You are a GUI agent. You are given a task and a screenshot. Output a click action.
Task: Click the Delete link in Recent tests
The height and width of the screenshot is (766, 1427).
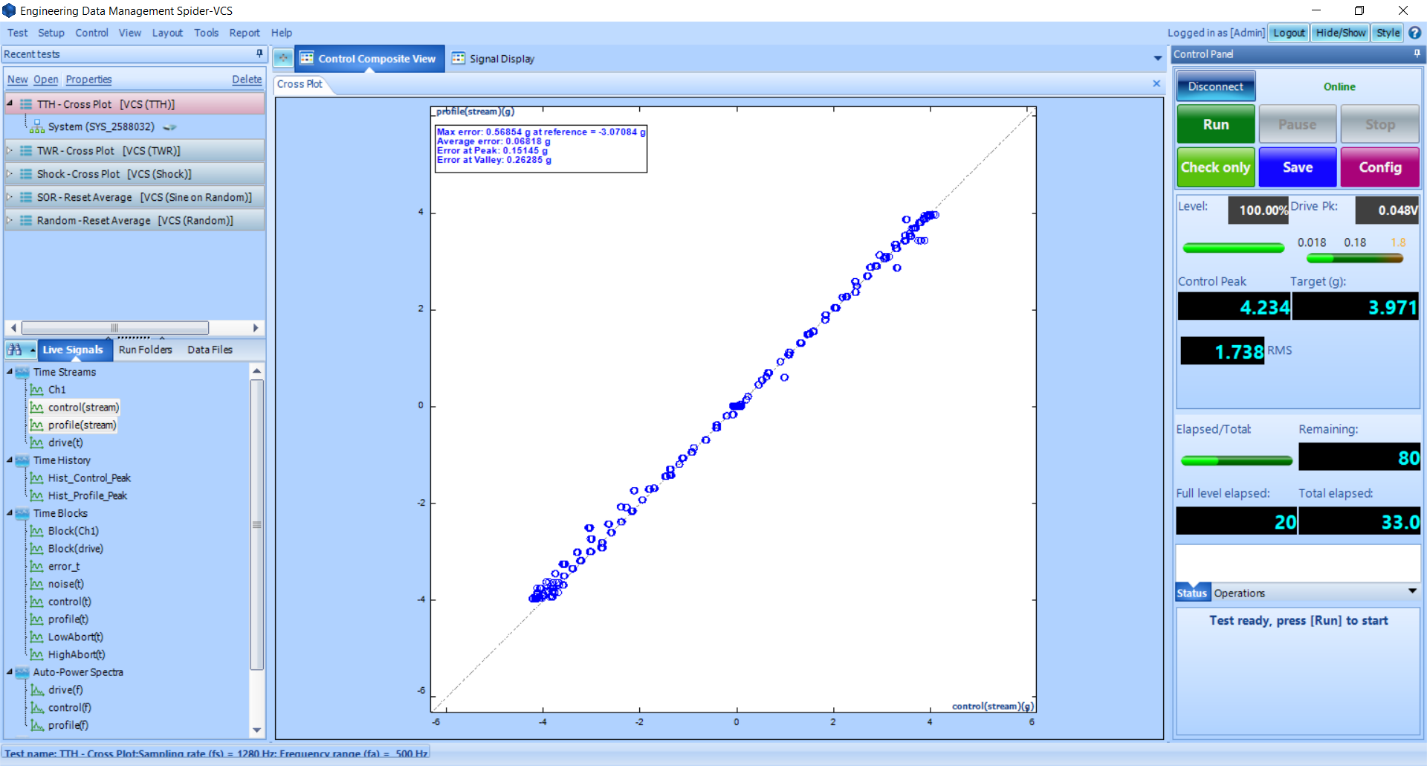coord(246,79)
